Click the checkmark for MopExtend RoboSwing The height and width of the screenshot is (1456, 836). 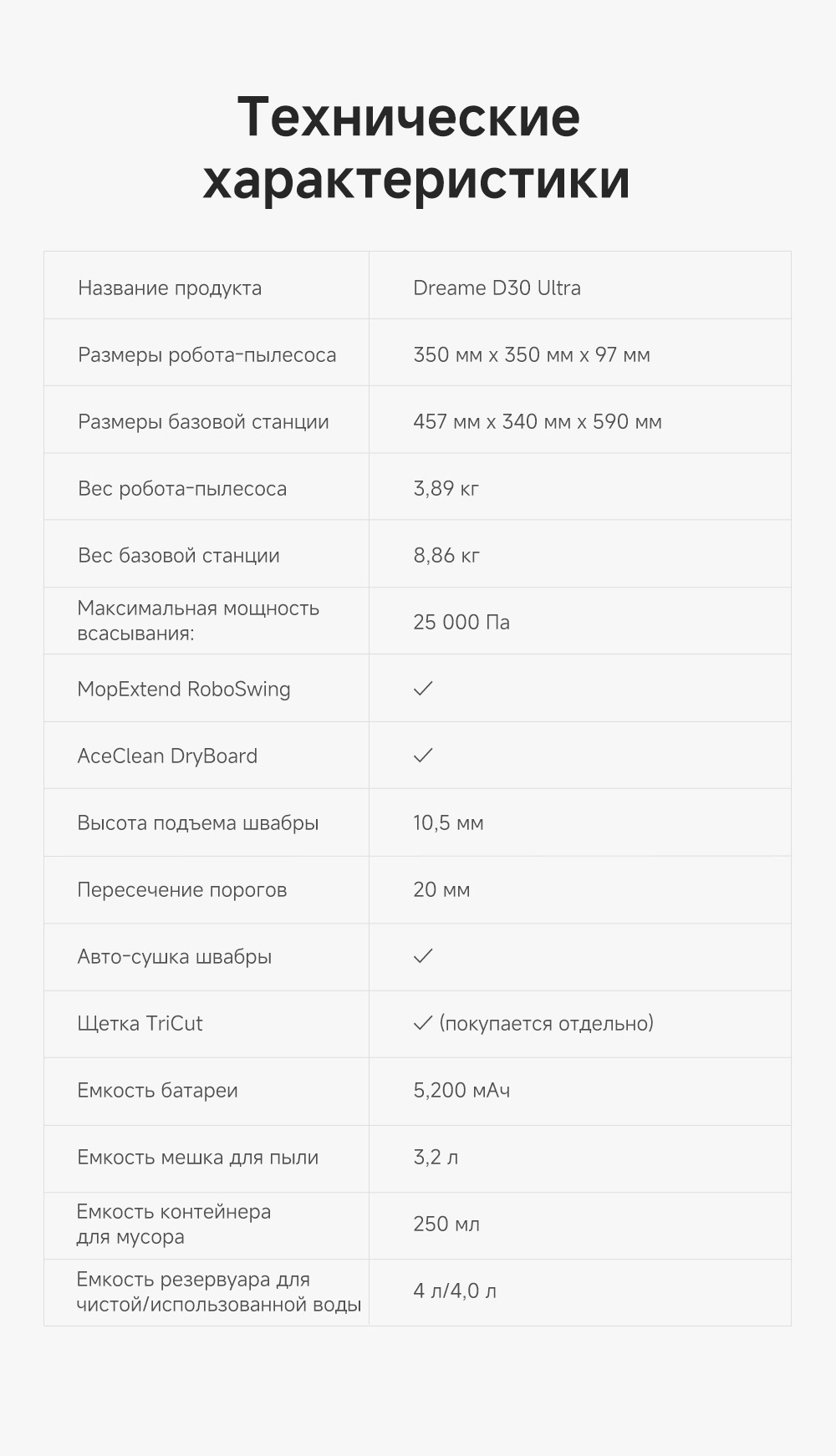tap(423, 689)
